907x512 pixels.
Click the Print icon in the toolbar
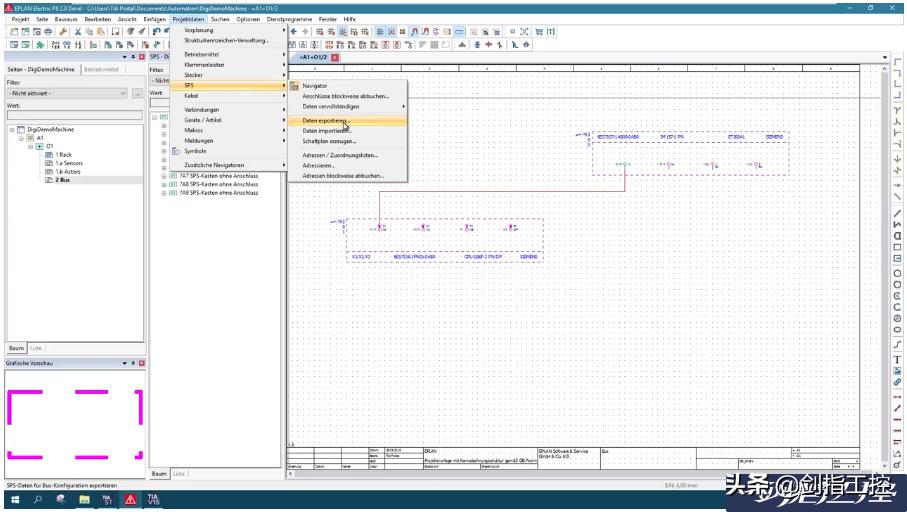48,31
